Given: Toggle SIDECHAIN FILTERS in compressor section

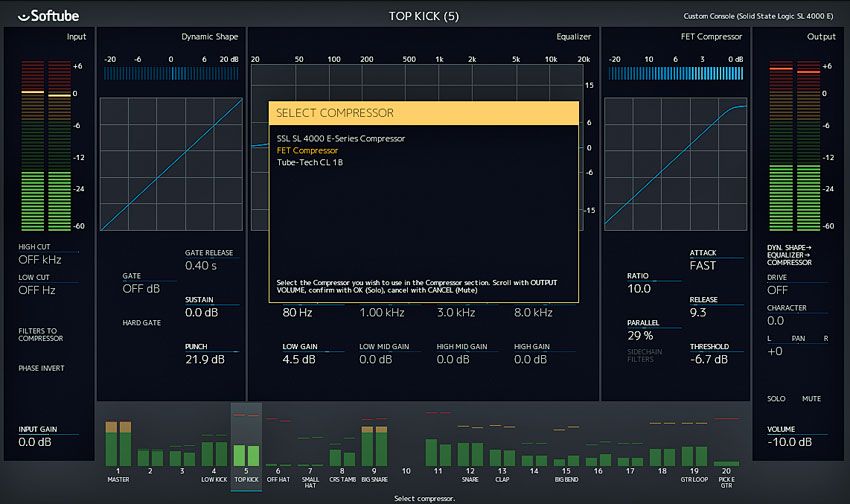Looking at the screenshot, I should pyautogui.click(x=644, y=356).
